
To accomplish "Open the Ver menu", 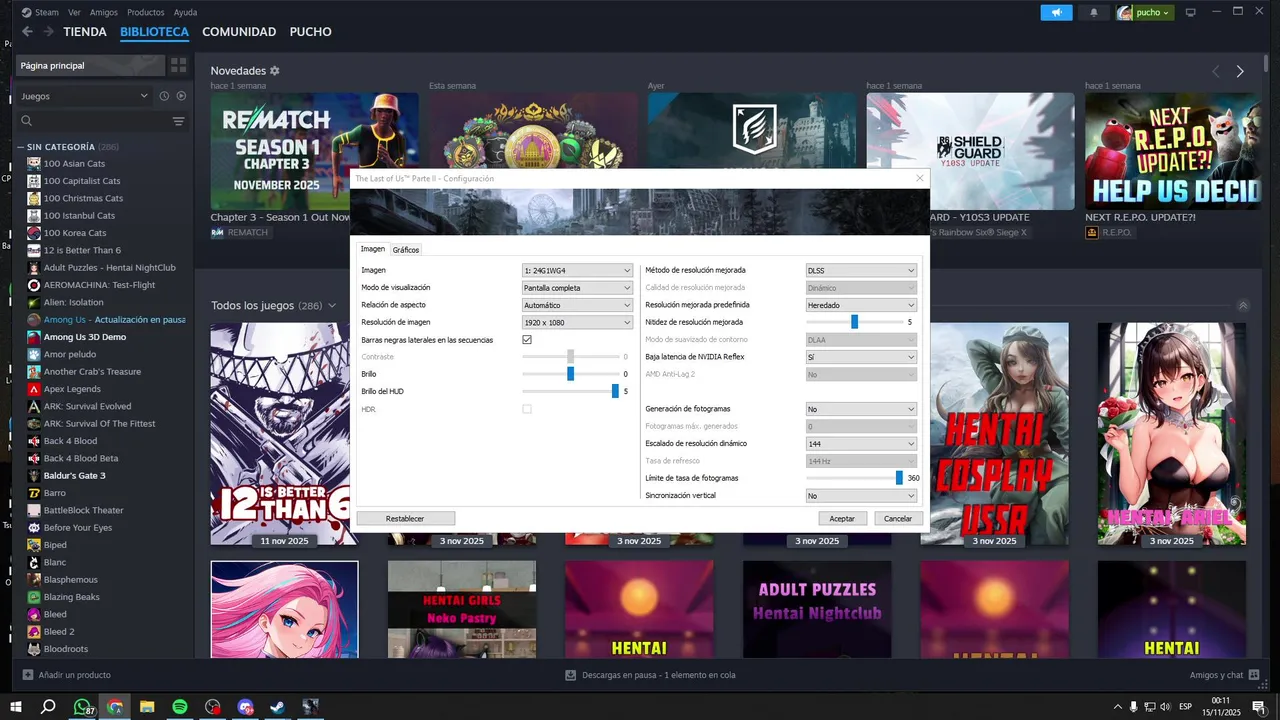I will pos(75,12).
